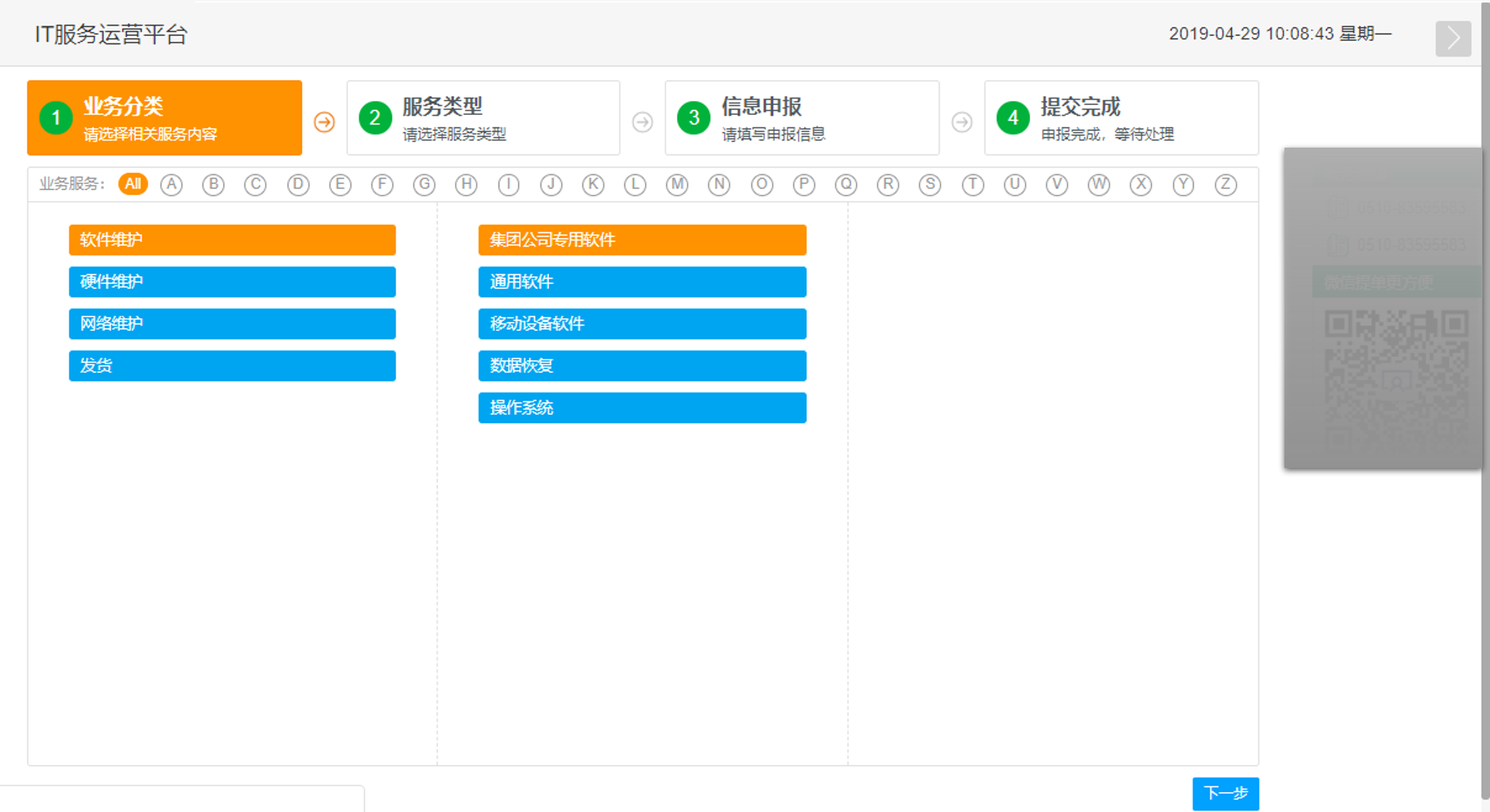Click the step 3 信息申报 circle icon
The image size is (1490, 812).
694,118
